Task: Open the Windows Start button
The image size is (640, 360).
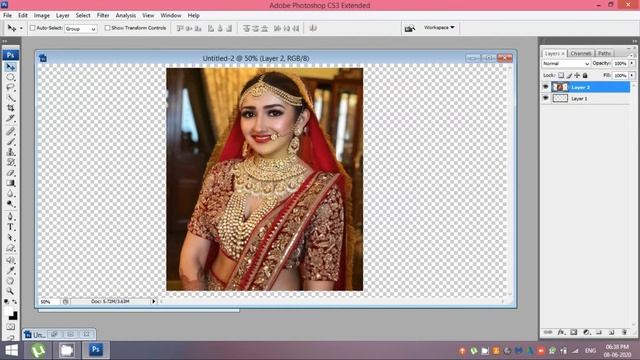Action: click(x=11, y=350)
